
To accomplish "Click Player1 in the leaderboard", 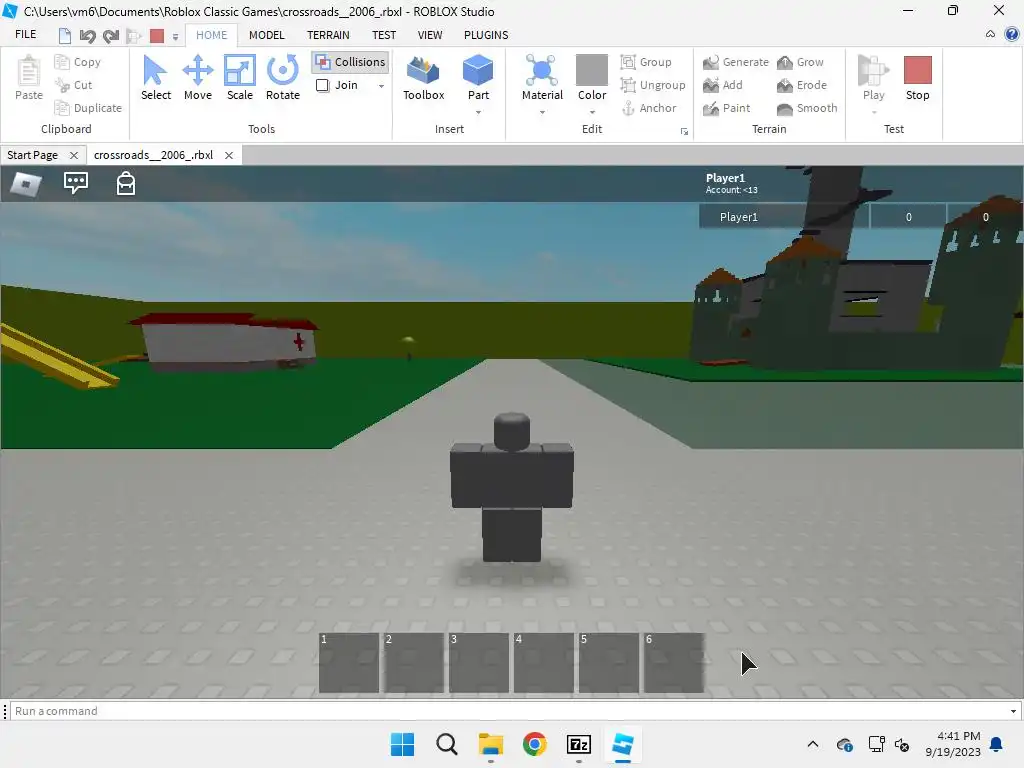I will [x=739, y=217].
